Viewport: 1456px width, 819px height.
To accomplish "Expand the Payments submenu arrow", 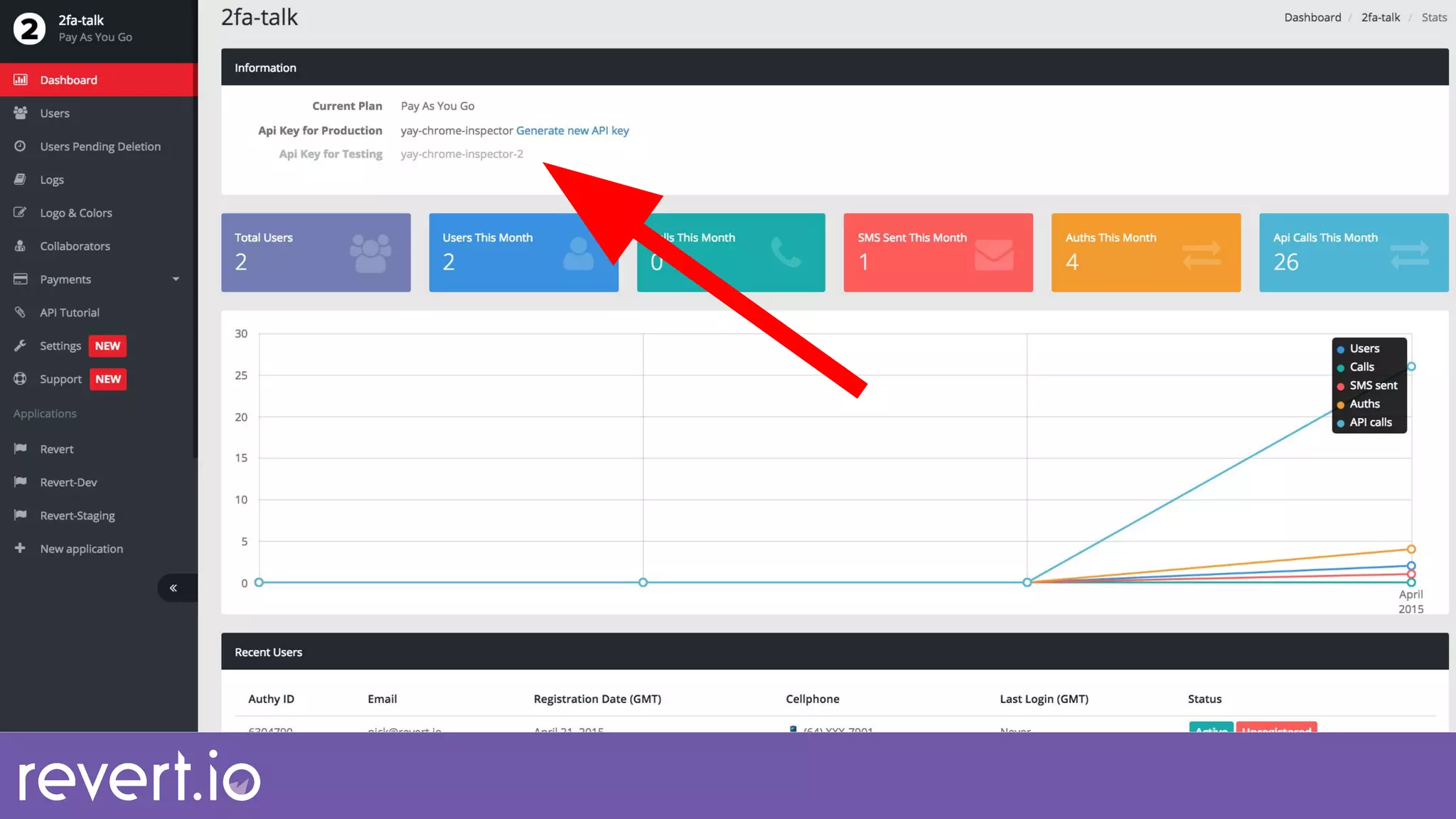I will [176, 279].
